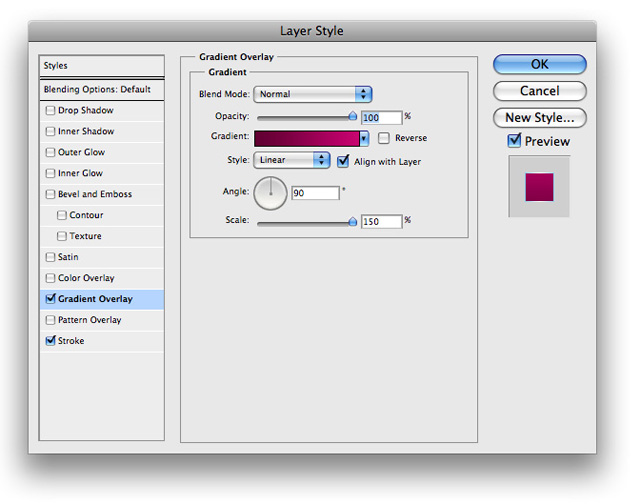
Task: Click the Scale slider handle
Action: pyautogui.click(x=353, y=222)
